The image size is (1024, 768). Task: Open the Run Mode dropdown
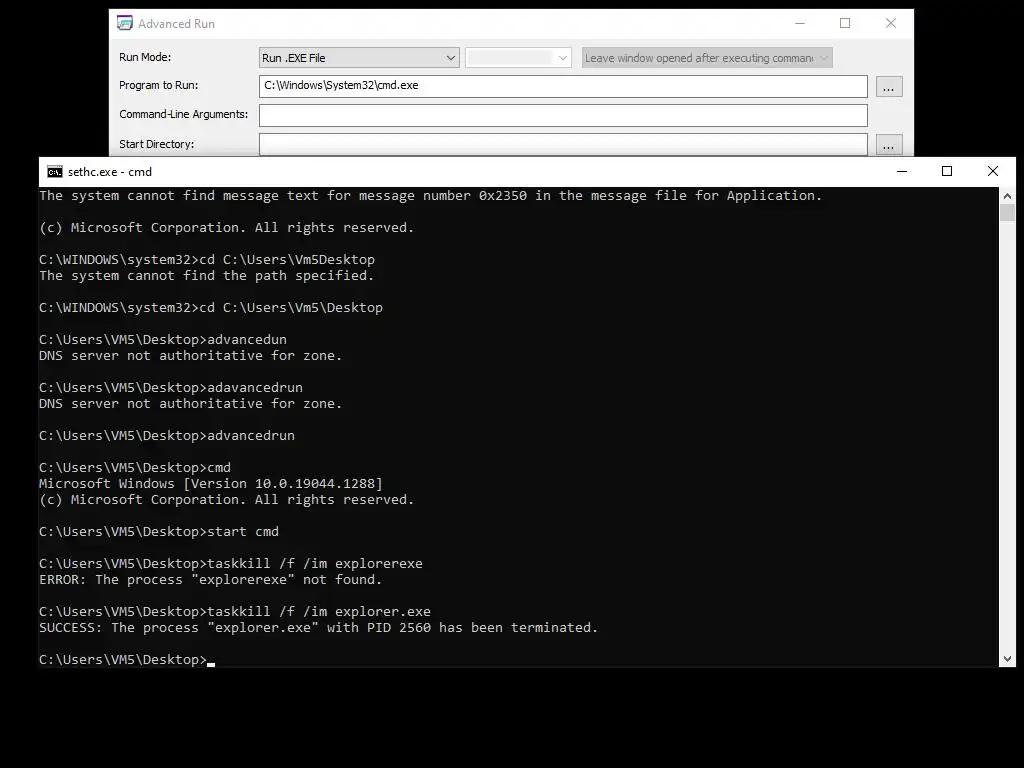[359, 57]
